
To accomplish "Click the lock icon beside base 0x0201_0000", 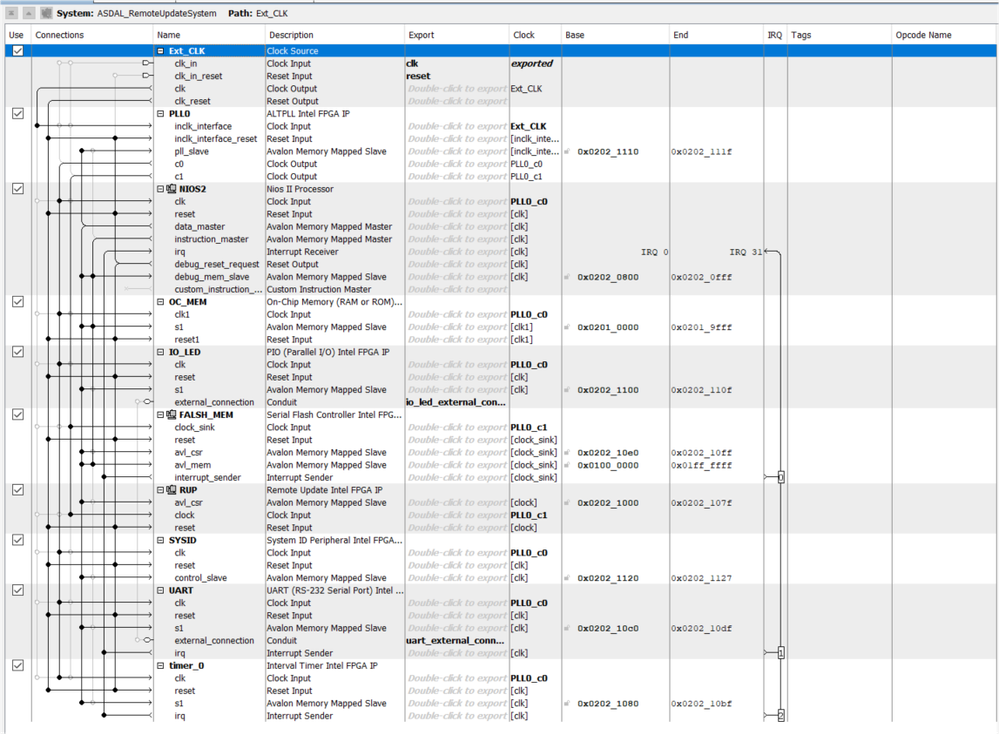I will 566,327.
